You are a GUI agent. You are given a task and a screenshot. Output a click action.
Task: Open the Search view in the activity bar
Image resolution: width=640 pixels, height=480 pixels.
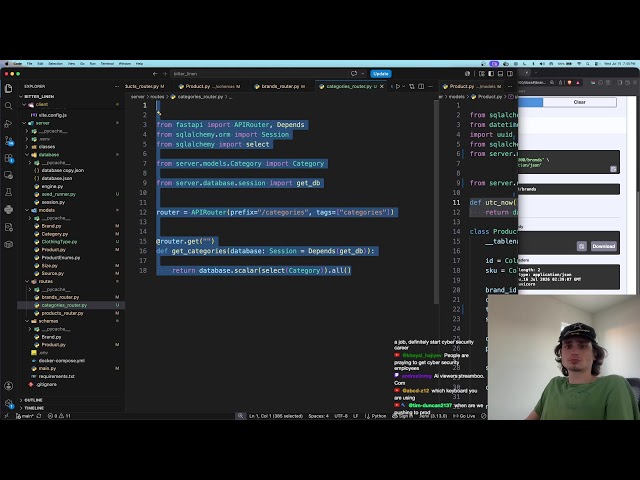9,106
